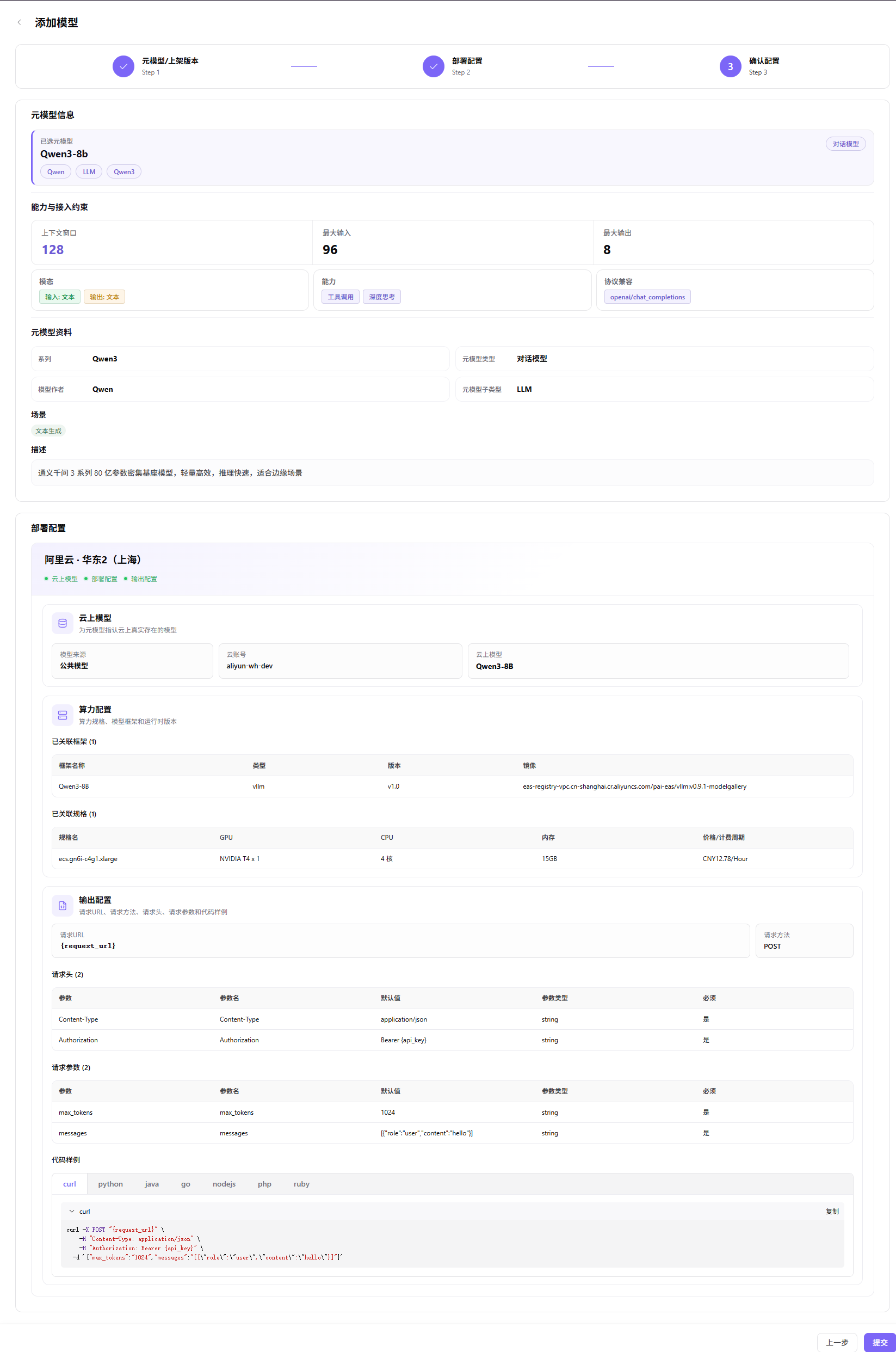The image size is (896, 1352).
Task: Collapse the curl code block chevron
Action: 72,1211
